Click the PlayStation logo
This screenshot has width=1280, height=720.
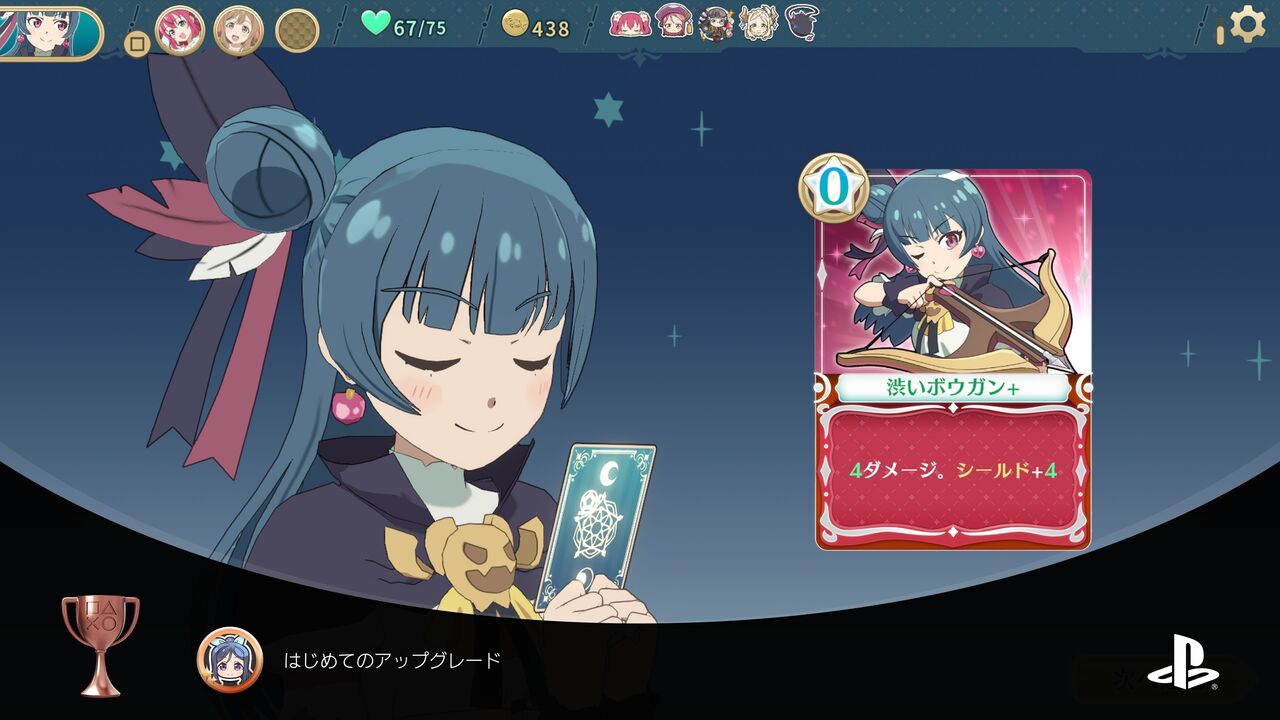pos(1183,666)
